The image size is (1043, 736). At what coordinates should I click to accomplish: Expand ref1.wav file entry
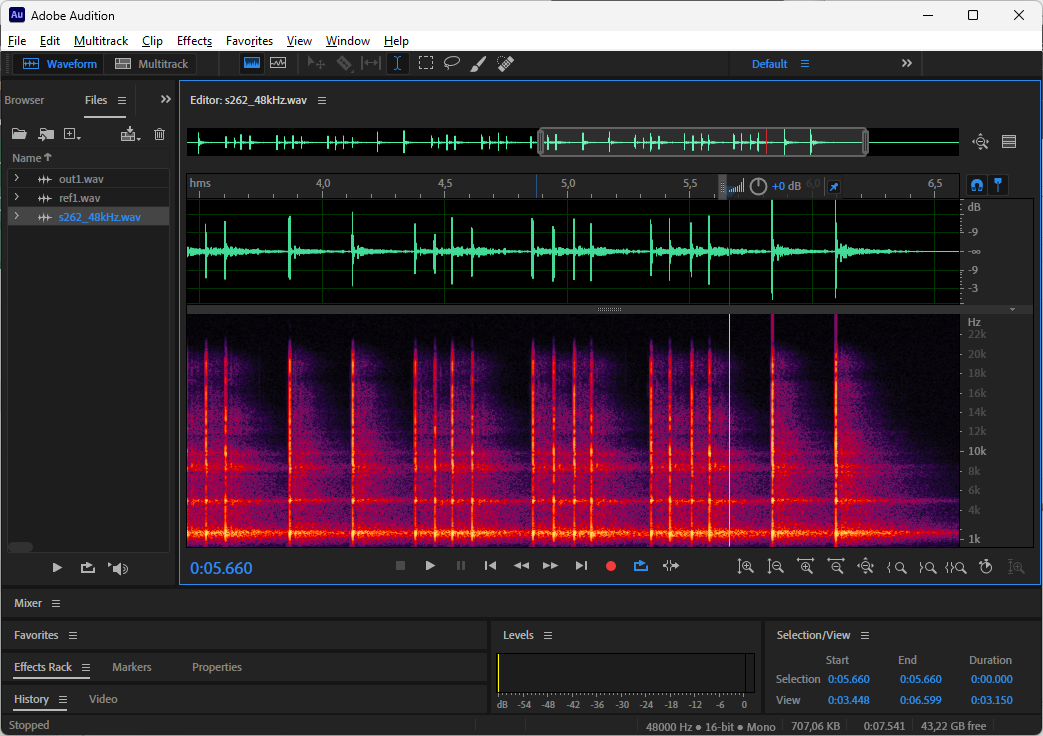pyautogui.click(x=17, y=198)
